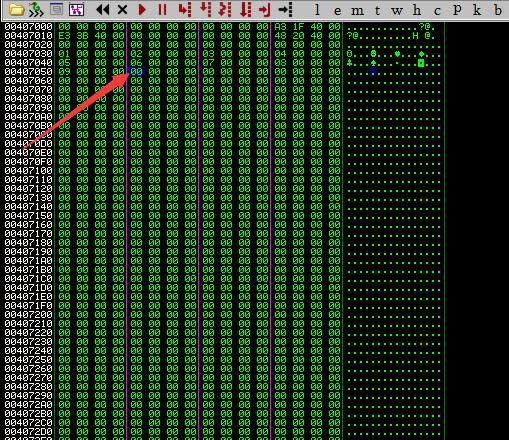Screen dimensions: 509x440
Task: Open Threads window via 't' button
Action: click(377, 10)
